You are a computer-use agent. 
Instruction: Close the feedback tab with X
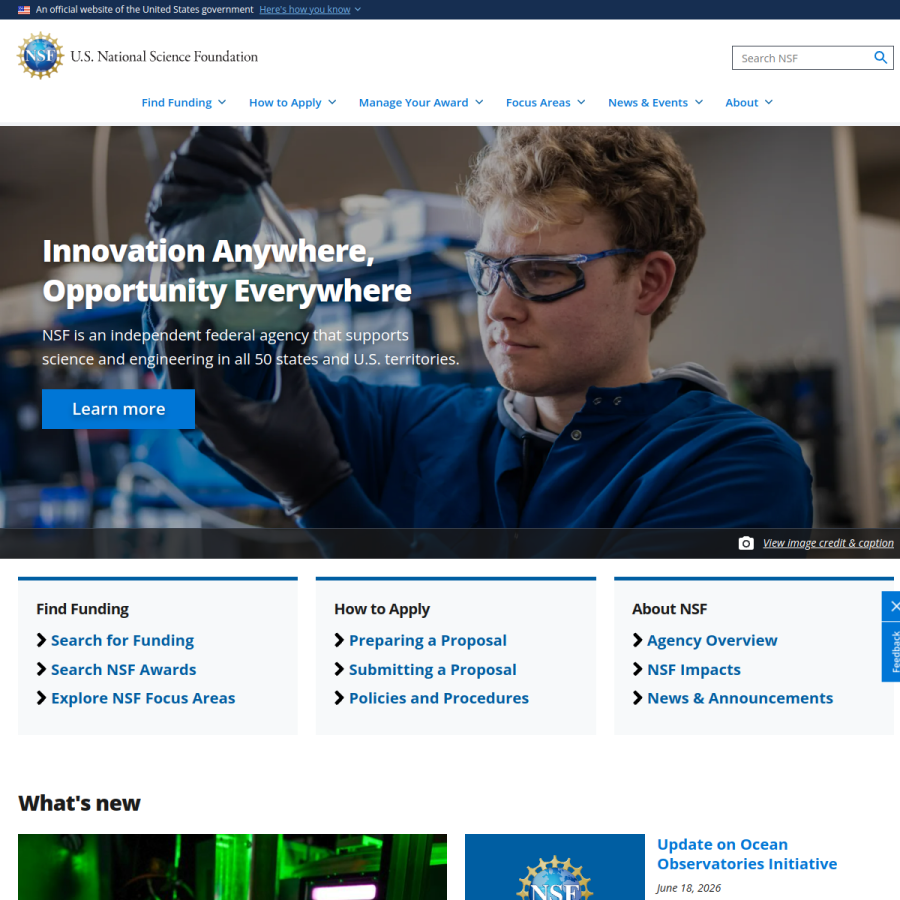[x=894, y=606]
